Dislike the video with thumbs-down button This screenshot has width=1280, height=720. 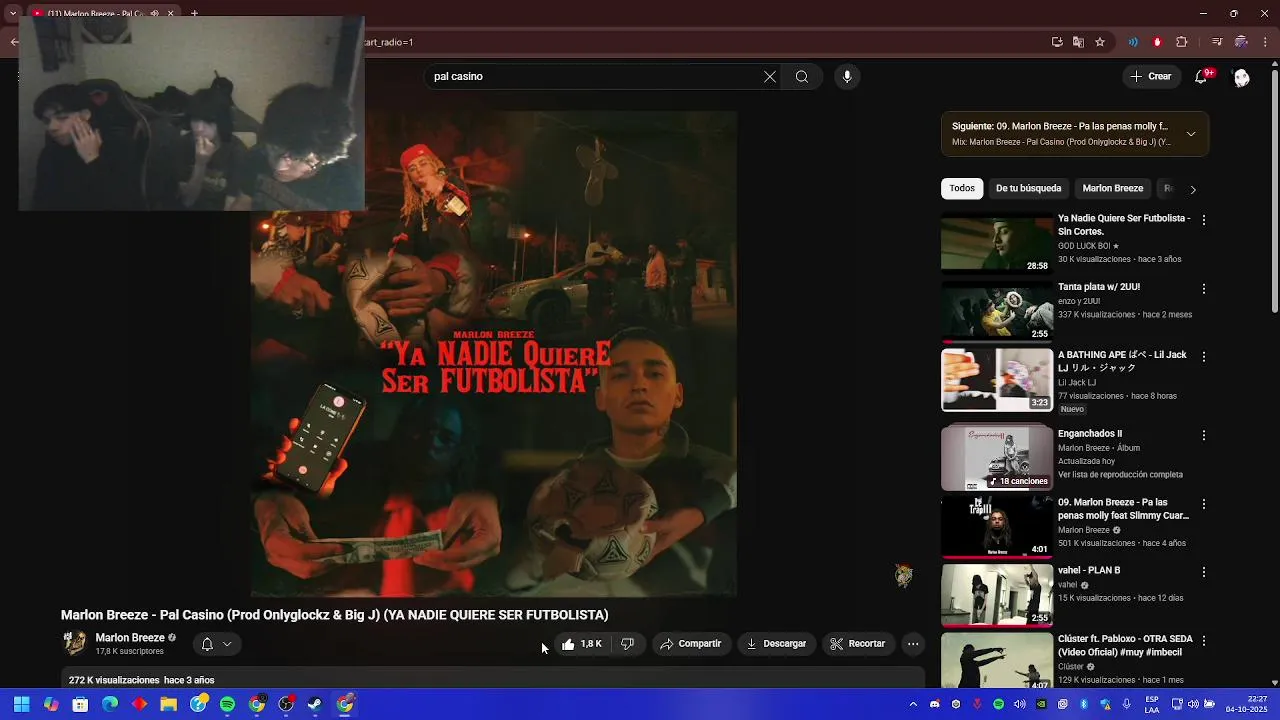pos(627,644)
